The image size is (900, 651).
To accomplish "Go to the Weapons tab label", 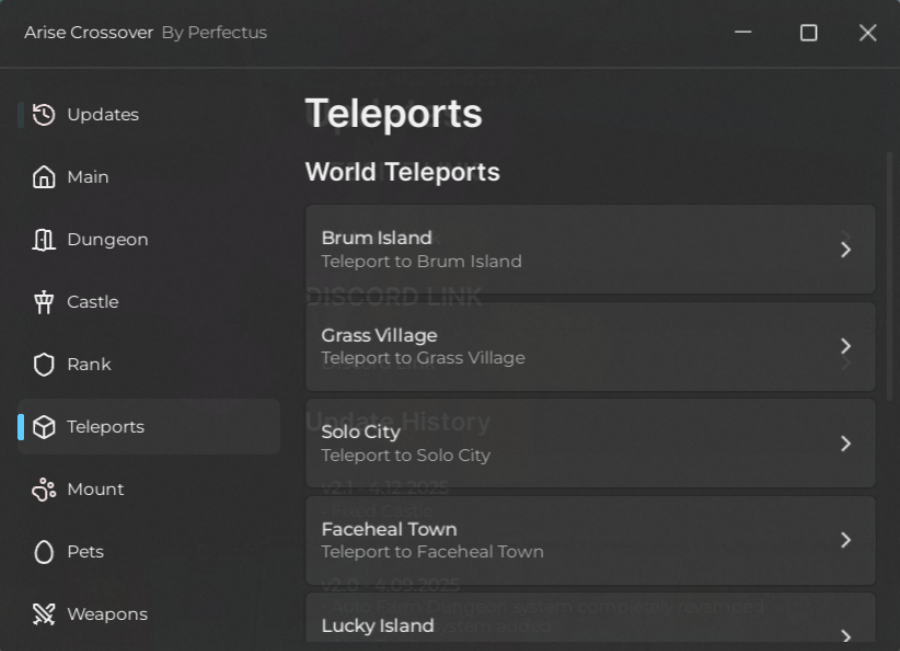I will click(x=107, y=614).
